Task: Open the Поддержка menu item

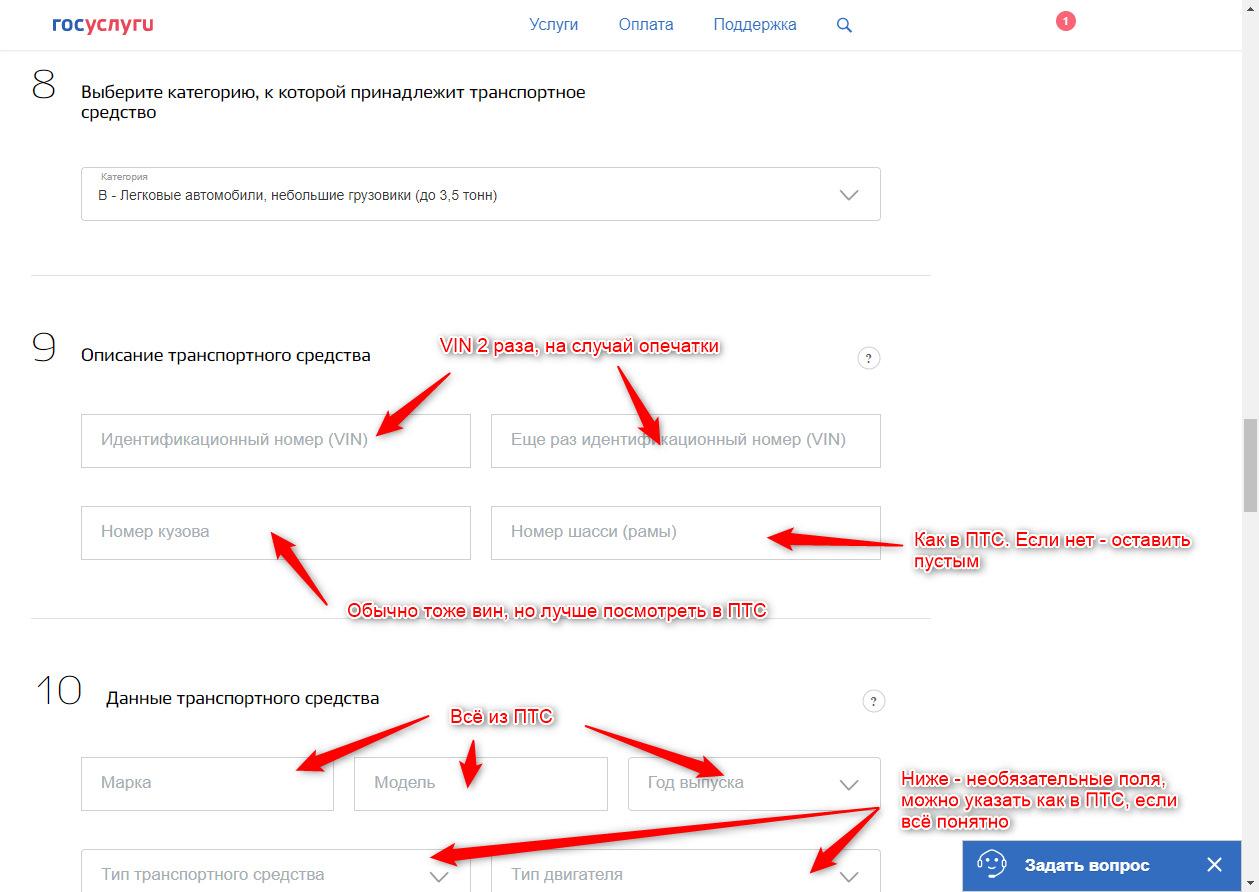Action: [754, 25]
